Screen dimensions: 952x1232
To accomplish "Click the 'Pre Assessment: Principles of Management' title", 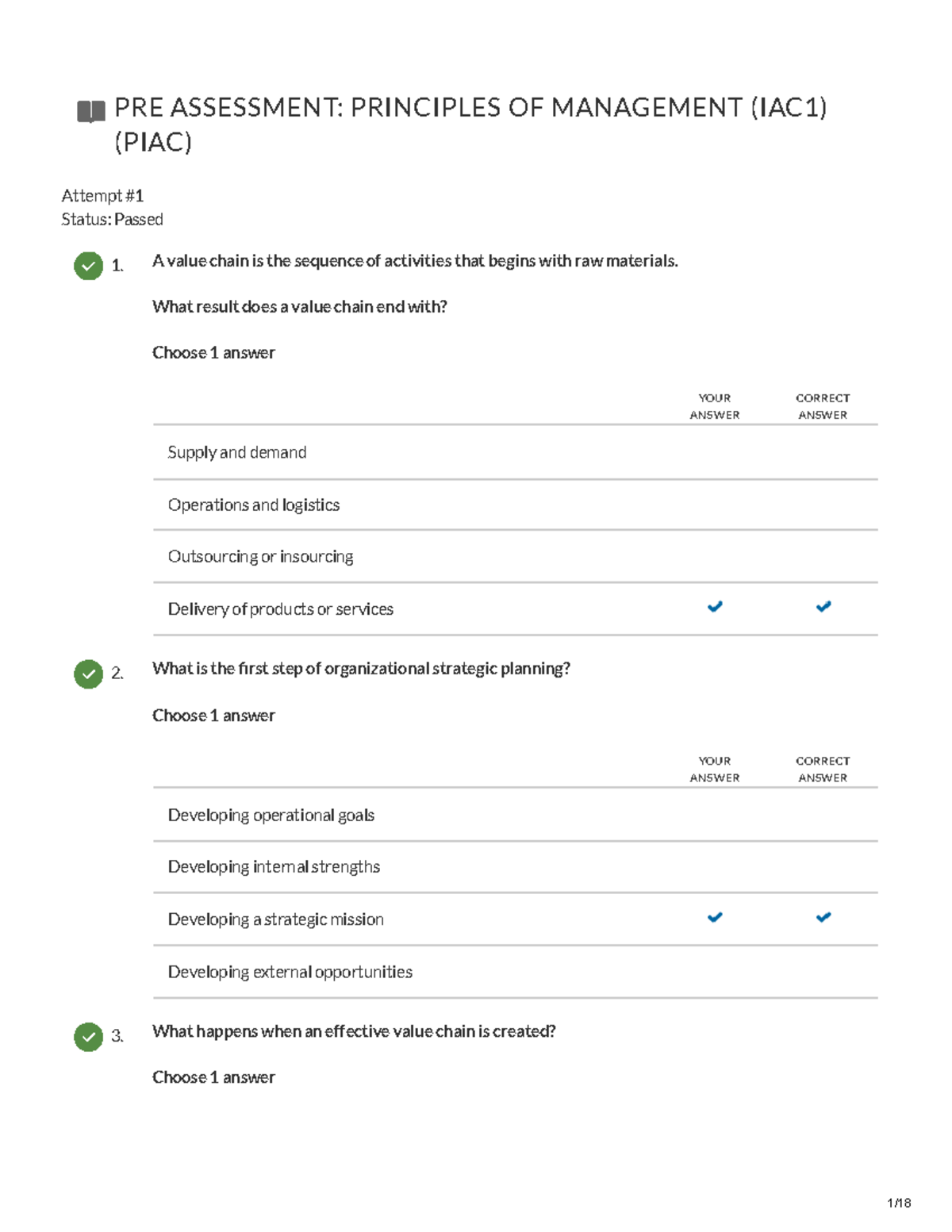I will click(470, 108).
